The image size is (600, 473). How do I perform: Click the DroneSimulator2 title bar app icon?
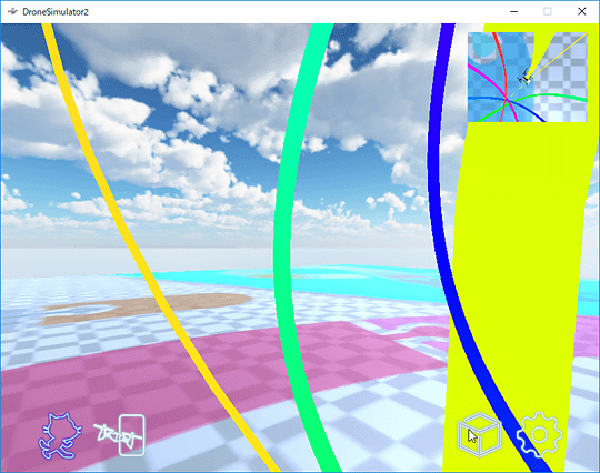pyautogui.click(x=13, y=12)
